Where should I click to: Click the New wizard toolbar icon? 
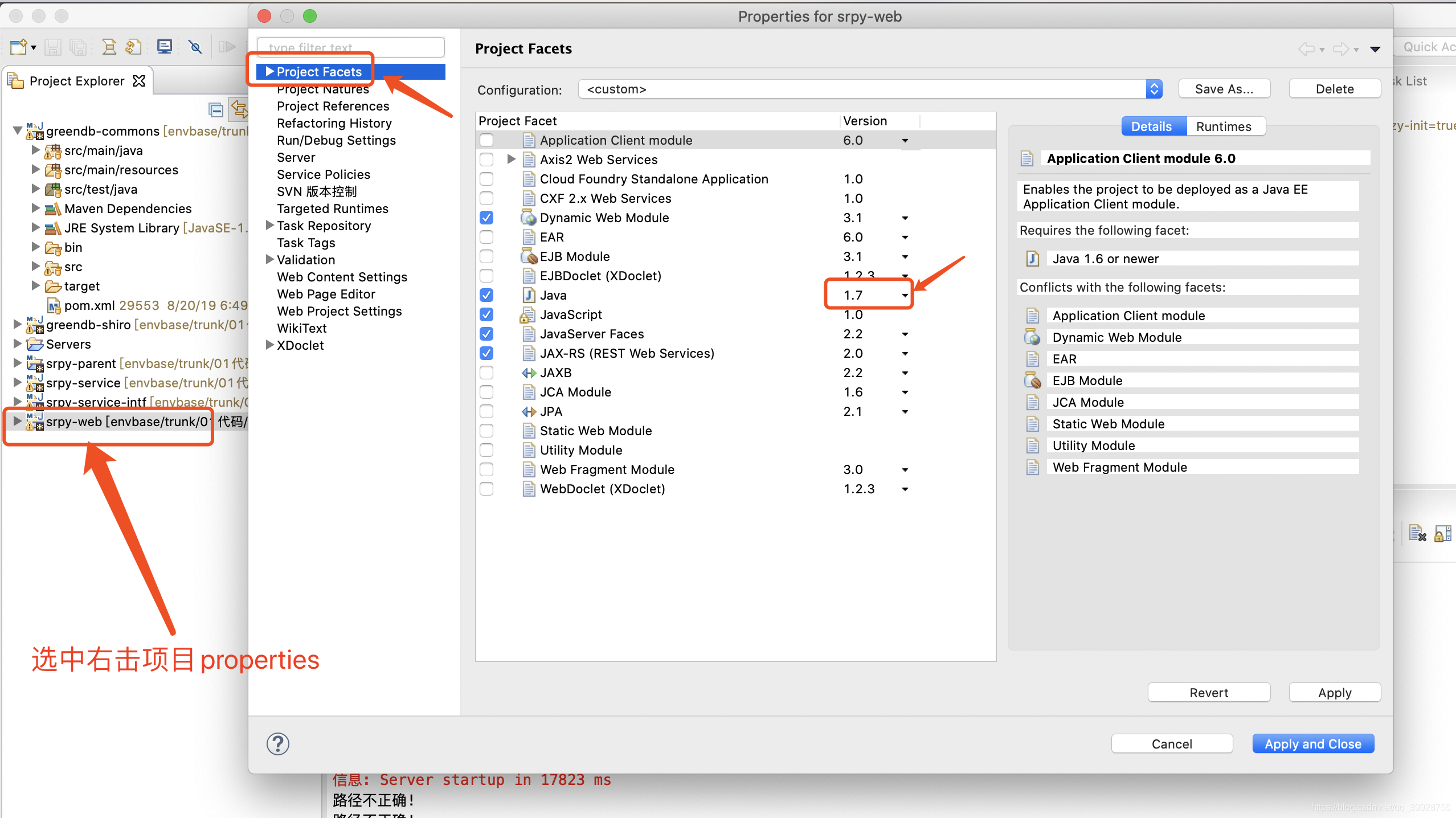coord(18,47)
